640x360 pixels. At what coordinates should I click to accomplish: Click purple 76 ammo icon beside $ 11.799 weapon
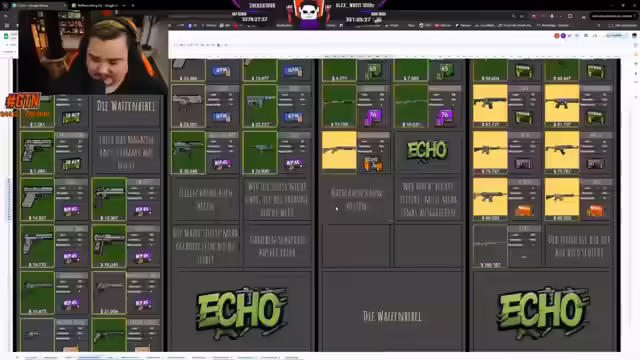click(x=373, y=116)
